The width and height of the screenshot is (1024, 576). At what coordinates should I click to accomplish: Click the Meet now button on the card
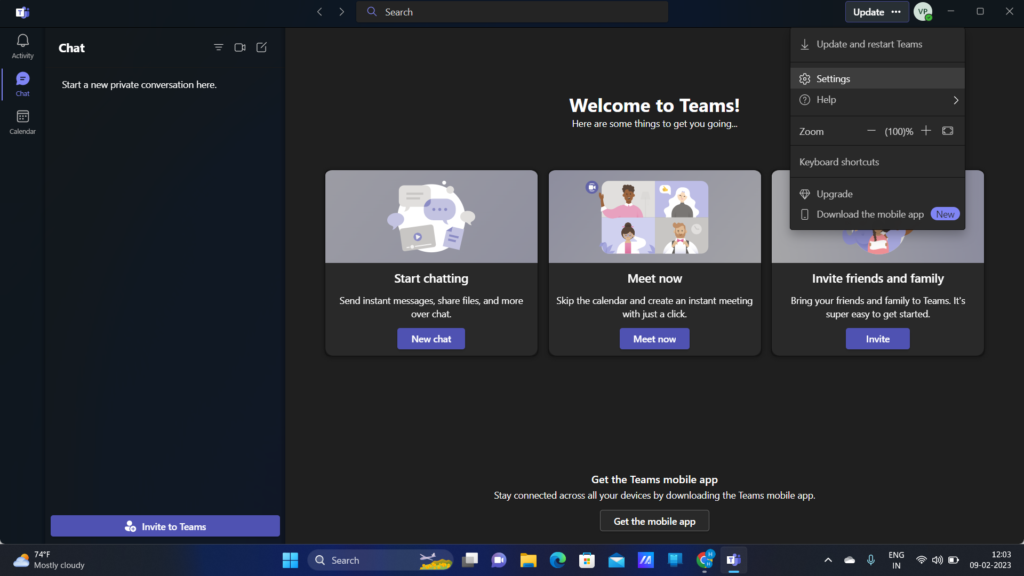tap(654, 339)
